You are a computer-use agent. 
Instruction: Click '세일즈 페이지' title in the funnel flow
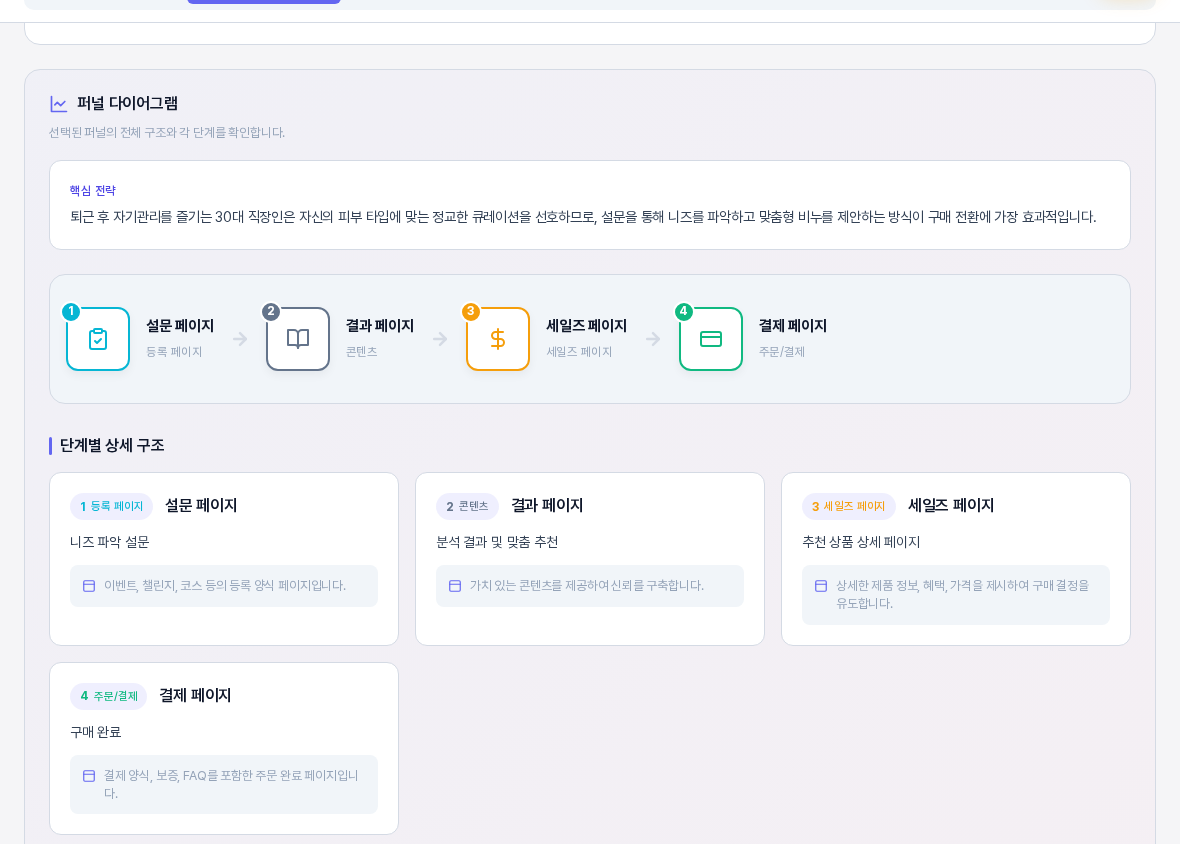(586, 326)
